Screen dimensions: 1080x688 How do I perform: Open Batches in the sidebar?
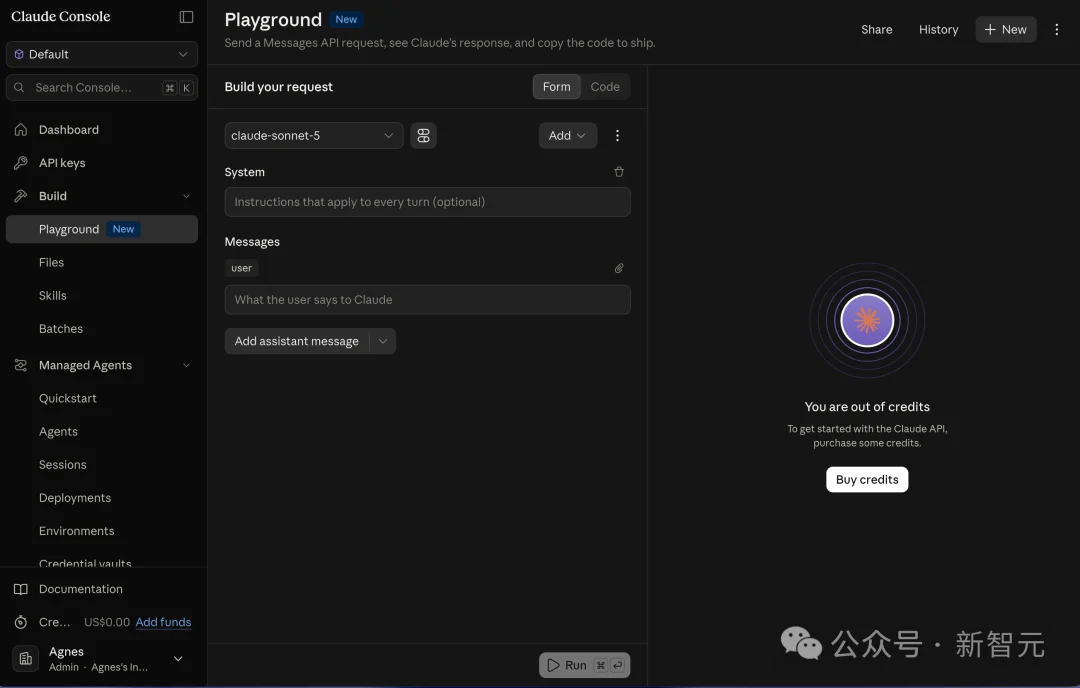coord(61,329)
